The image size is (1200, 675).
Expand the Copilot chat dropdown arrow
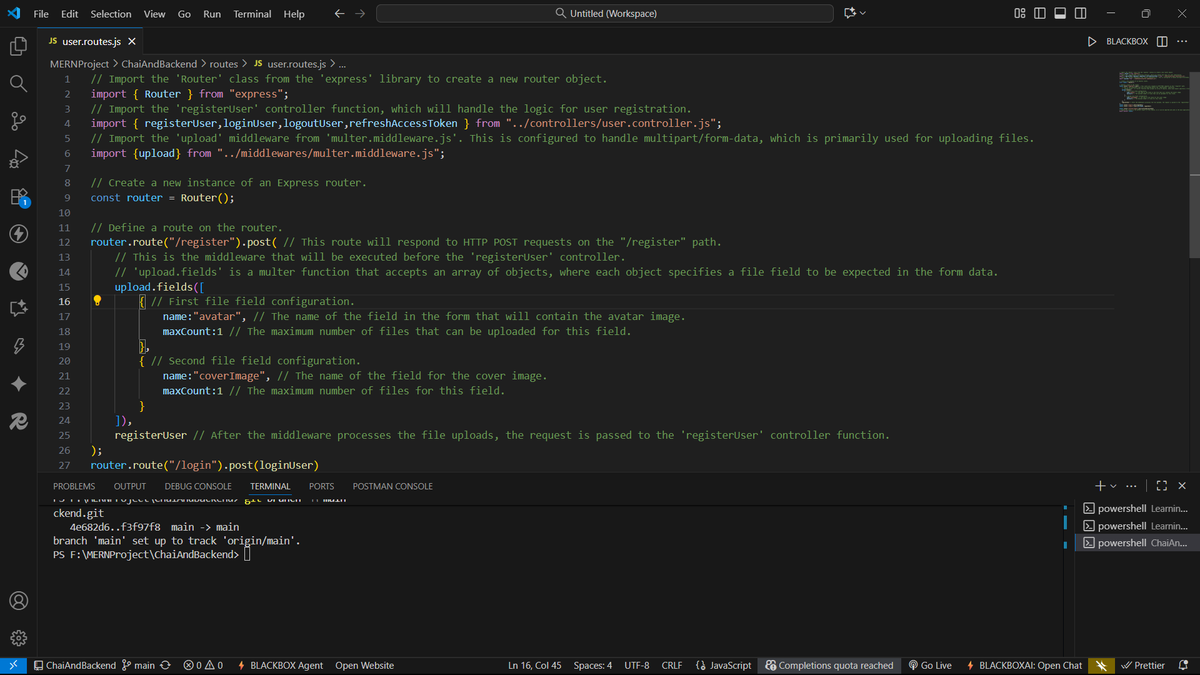862,14
